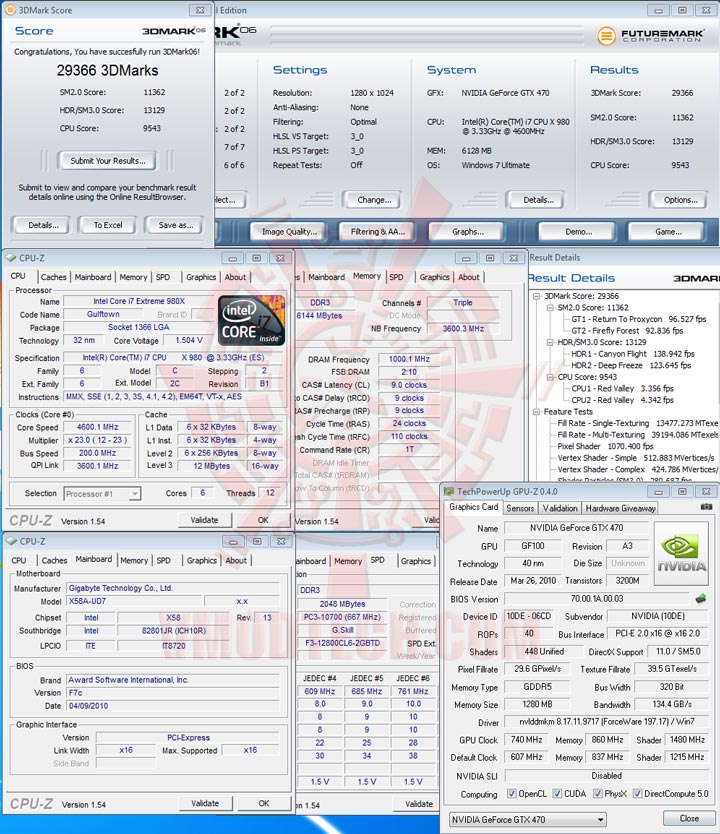This screenshot has width=720, height=834.
Task: Open Graphics tab in processor CPU-Z window
Action: click(201, 277)
